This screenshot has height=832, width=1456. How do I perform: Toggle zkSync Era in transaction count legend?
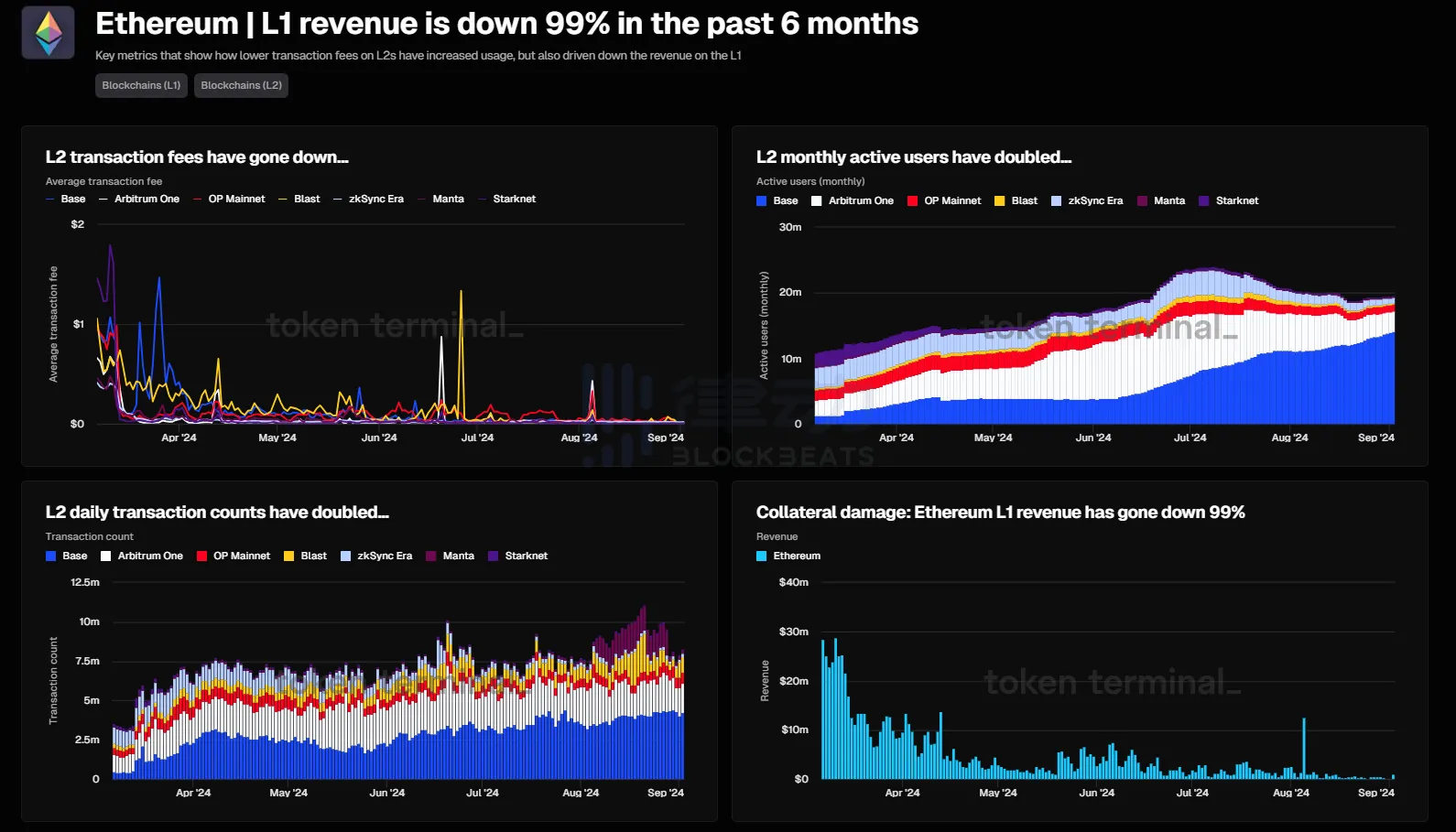coord(376,556)
